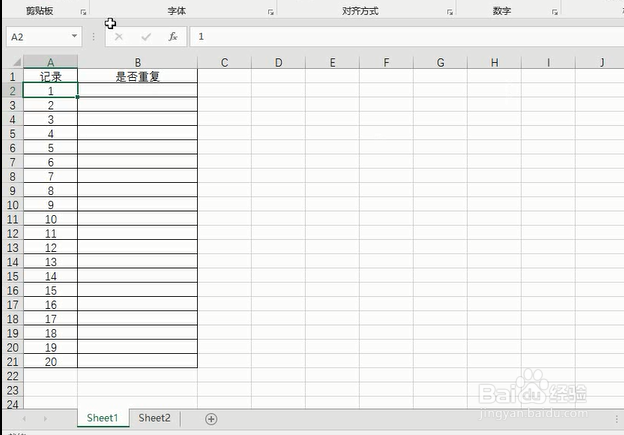Click the cancel entry X icon

click(x=119, y=37)
